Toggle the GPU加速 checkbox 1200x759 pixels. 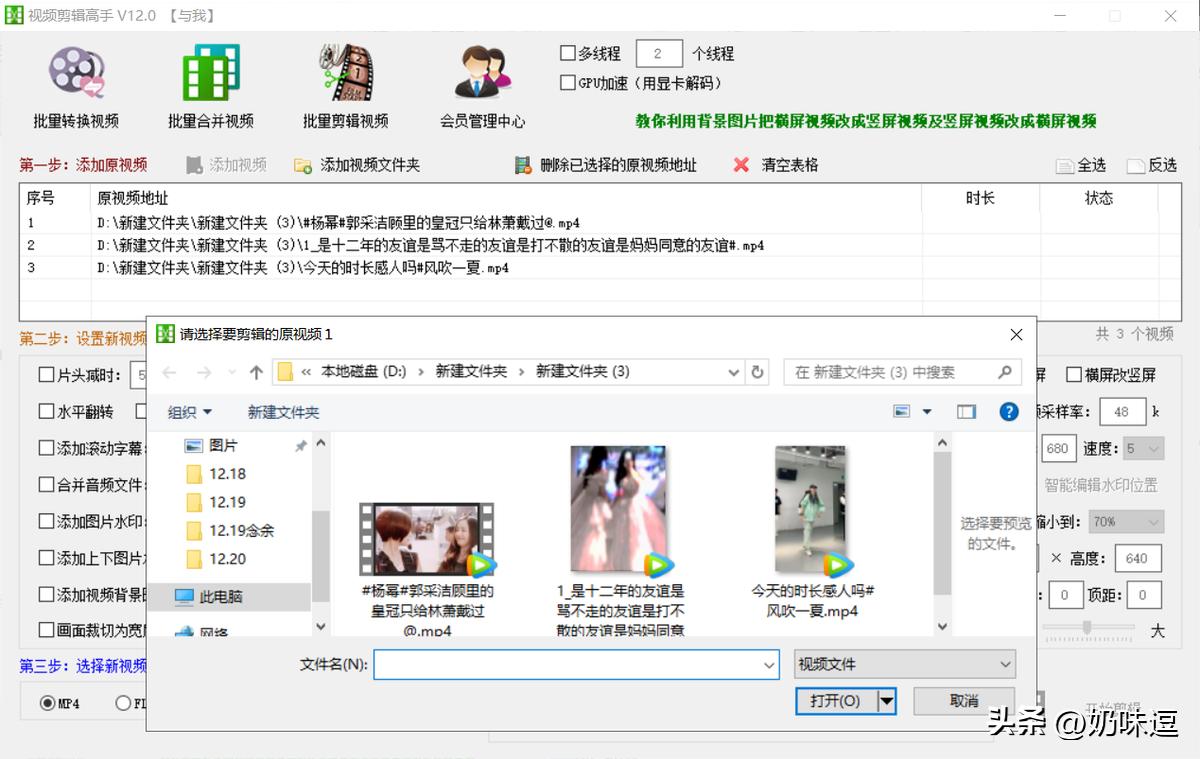[x=568, y=83]
